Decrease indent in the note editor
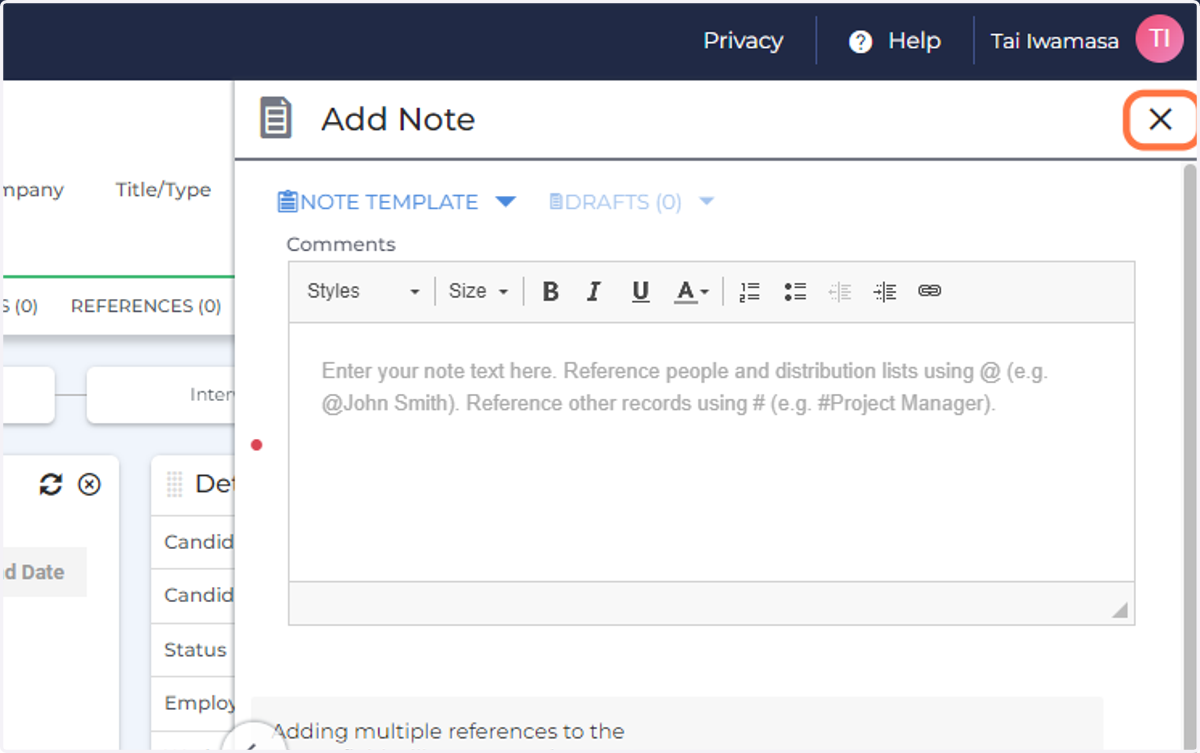The image size is (1200, 753). click(x=840, y=292)
